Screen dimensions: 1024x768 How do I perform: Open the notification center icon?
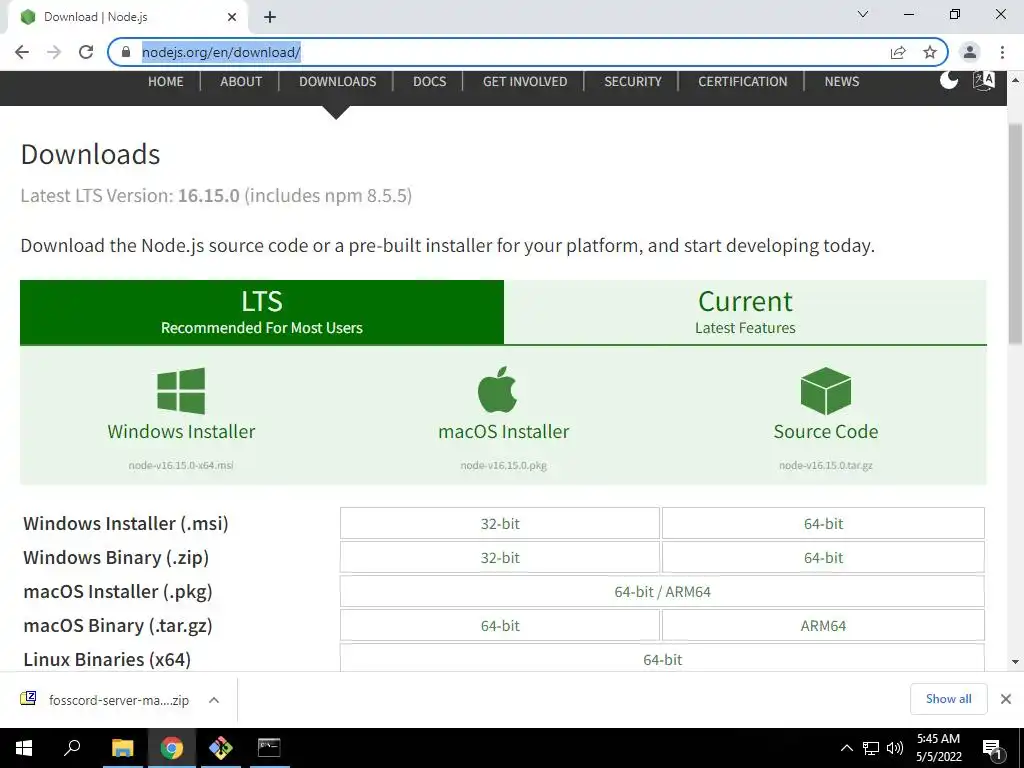992,748
